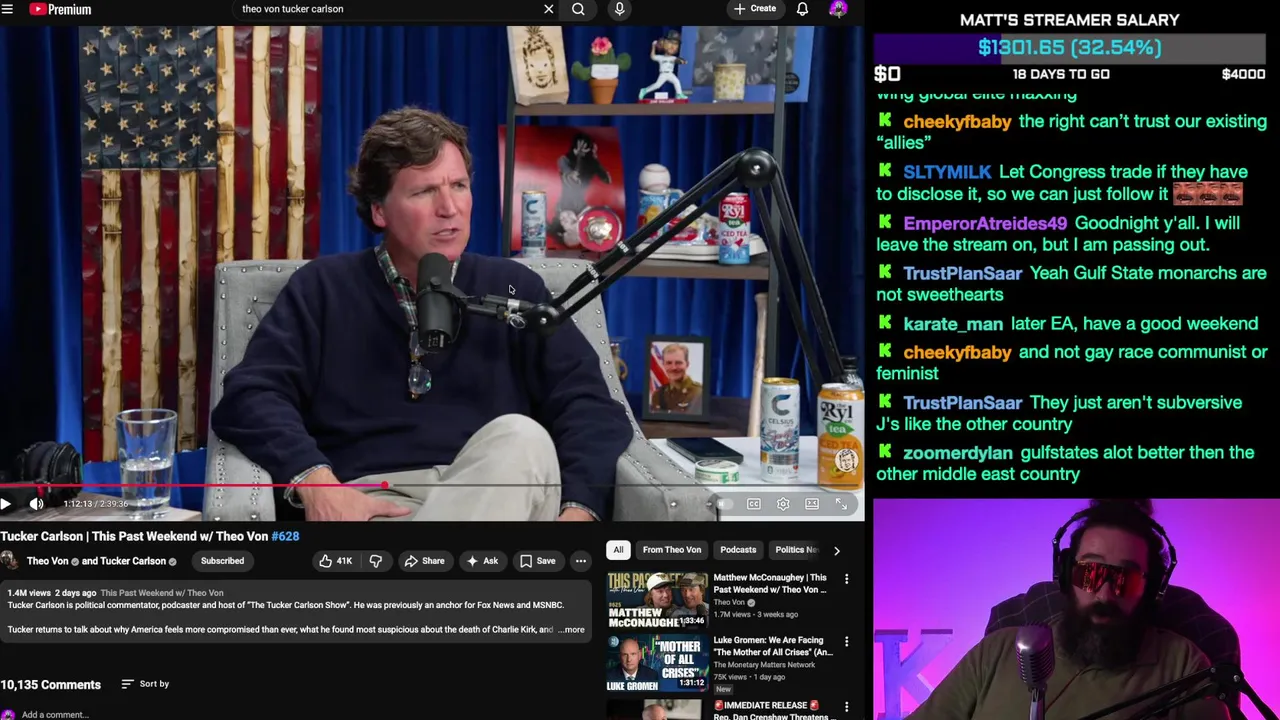Click the 1:12:13 / 2:39:36 time display
The width and height of the screenshot is (1280, 720).
96,504
